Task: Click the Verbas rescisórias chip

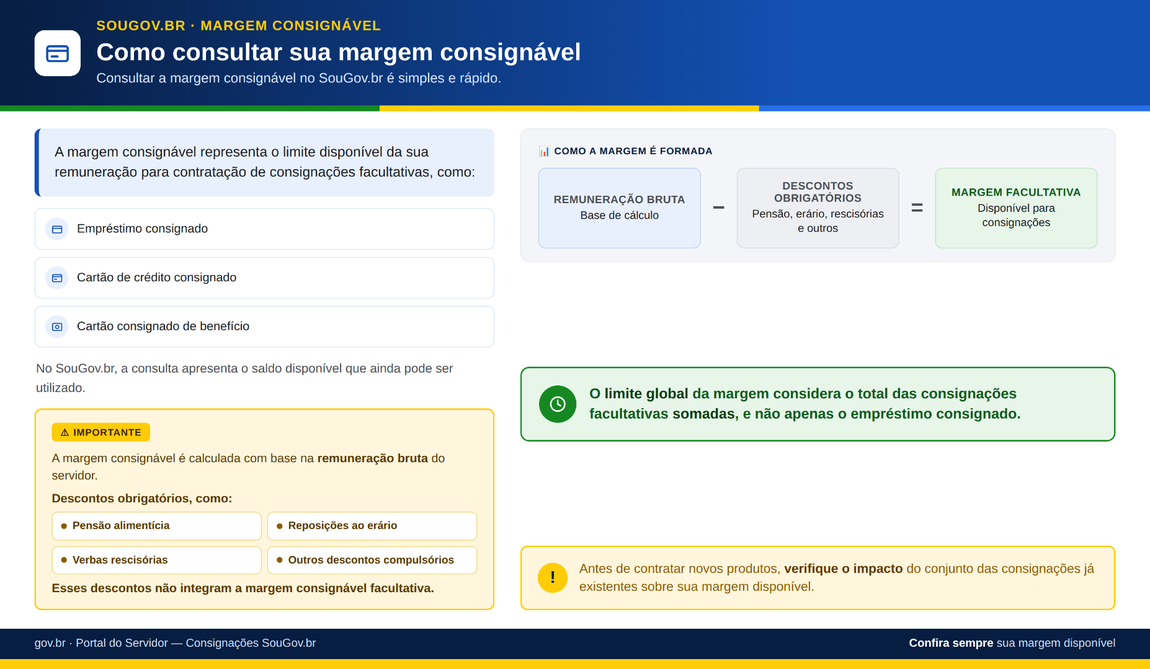Action: tap(156, 560)
